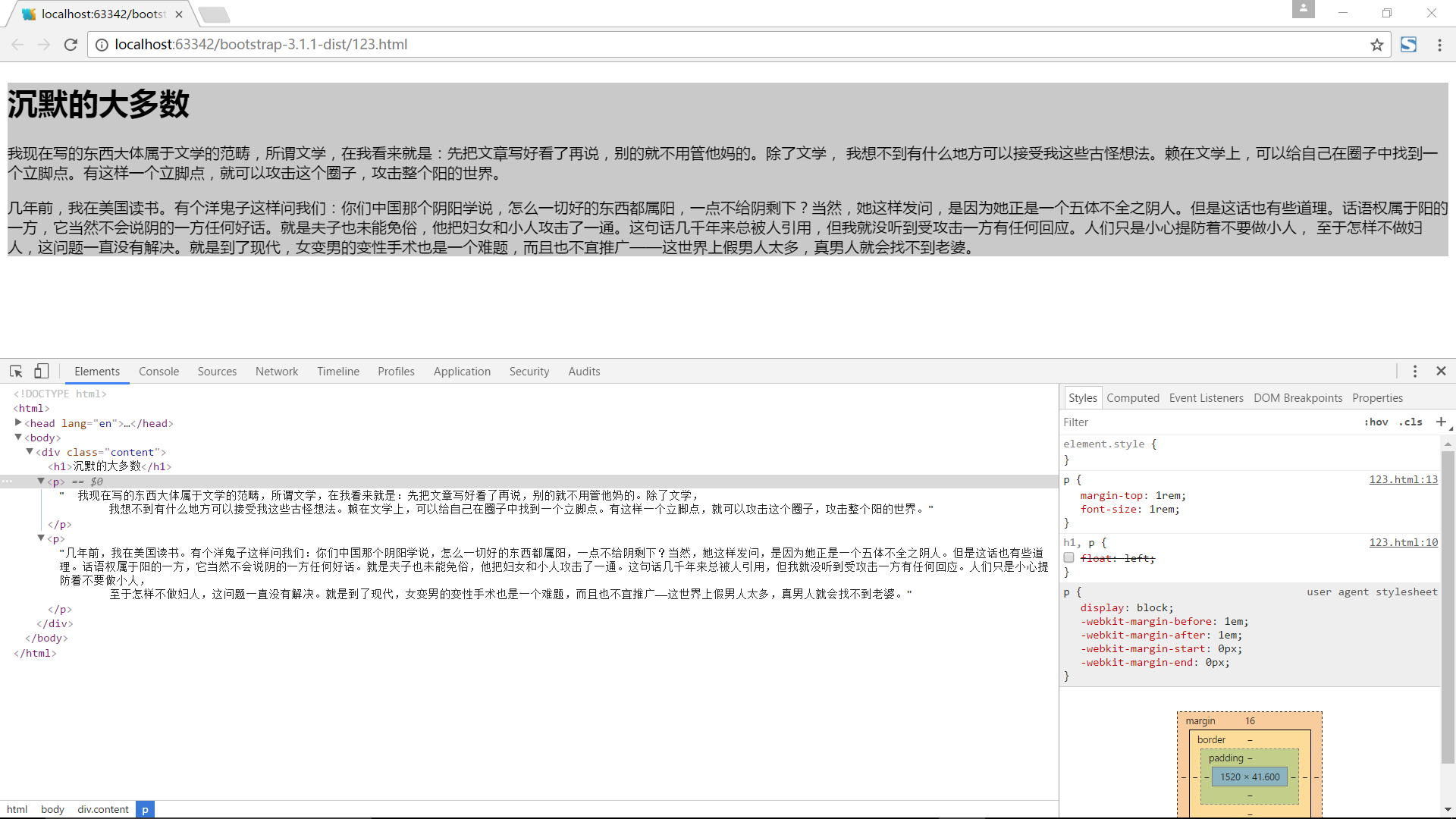Collapse the body element node
The image size is (1456, 819).
[18, 438]
